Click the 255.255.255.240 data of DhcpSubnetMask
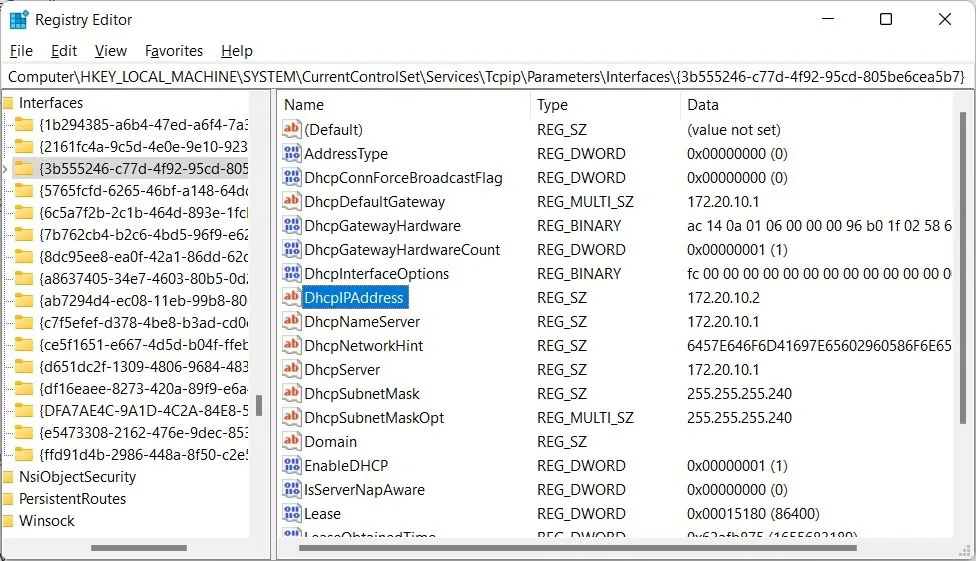 [x=739, y=394]
